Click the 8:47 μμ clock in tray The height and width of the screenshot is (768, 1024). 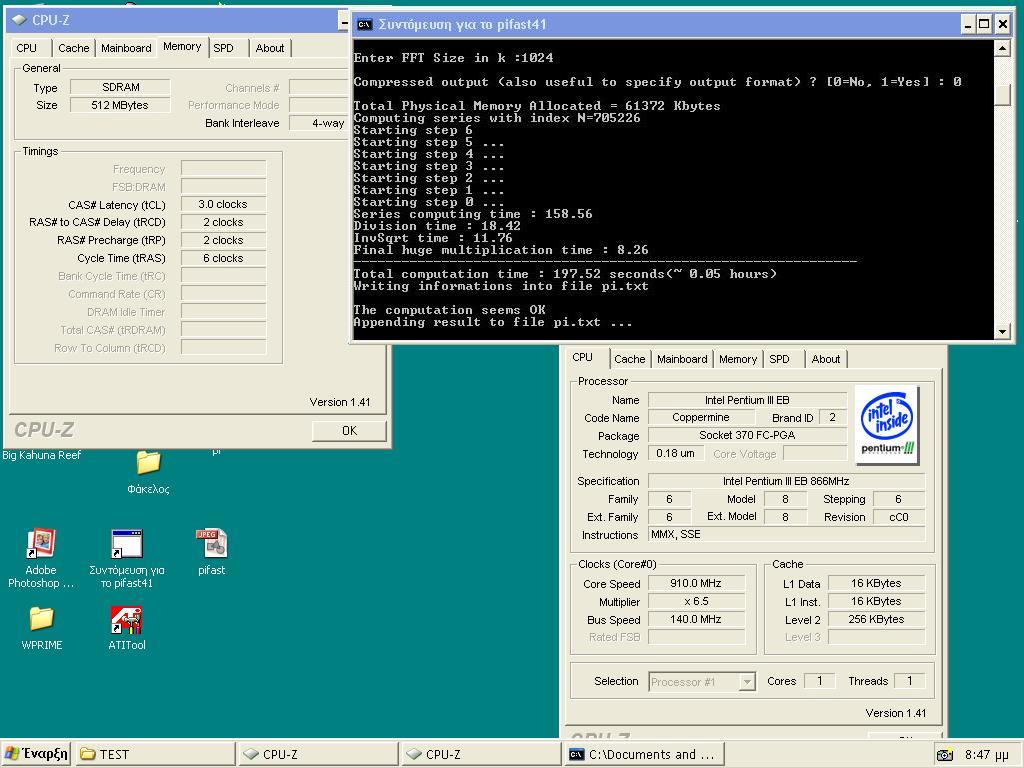click(987, 755)
